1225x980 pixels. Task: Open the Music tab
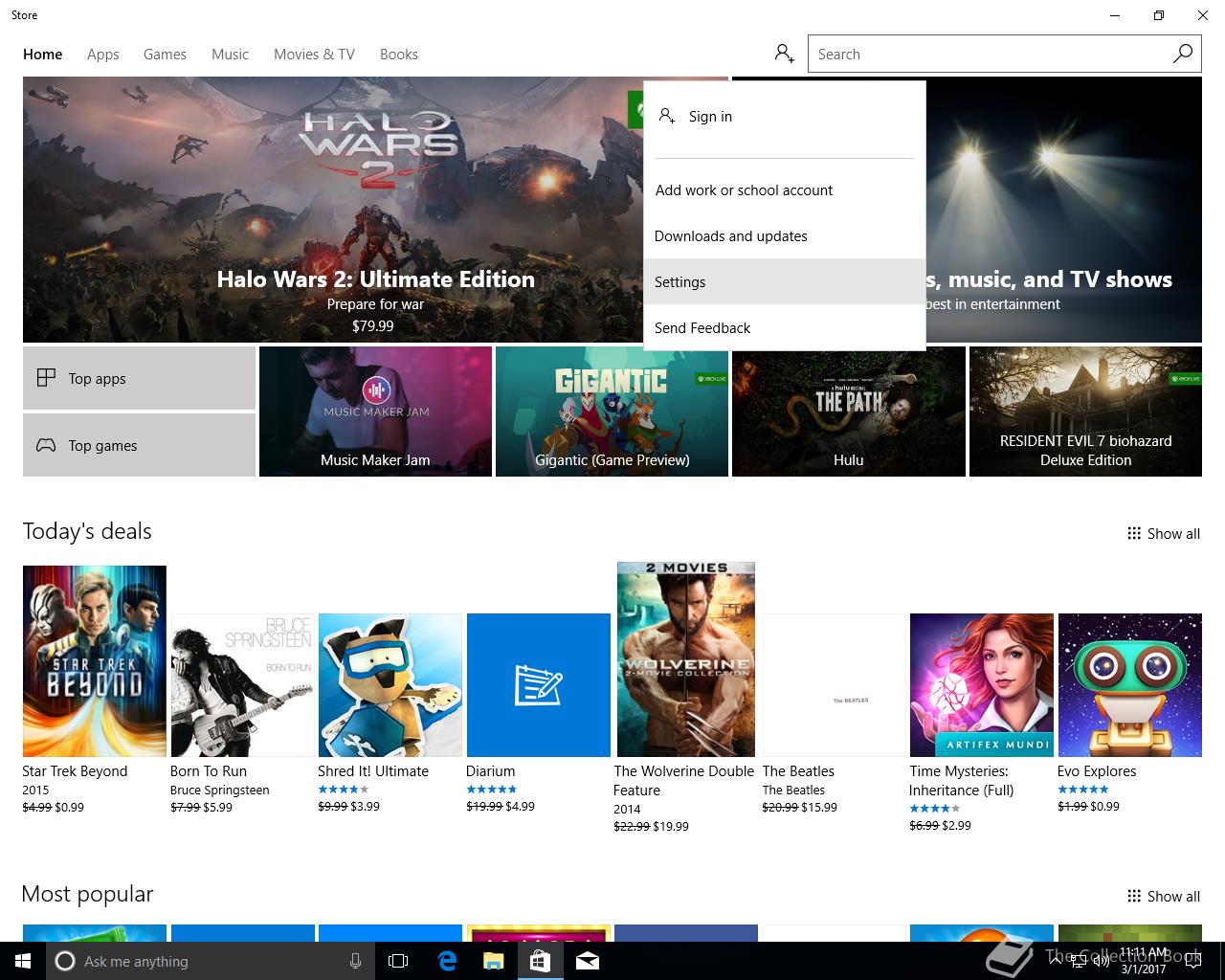(x=230, y=55)
